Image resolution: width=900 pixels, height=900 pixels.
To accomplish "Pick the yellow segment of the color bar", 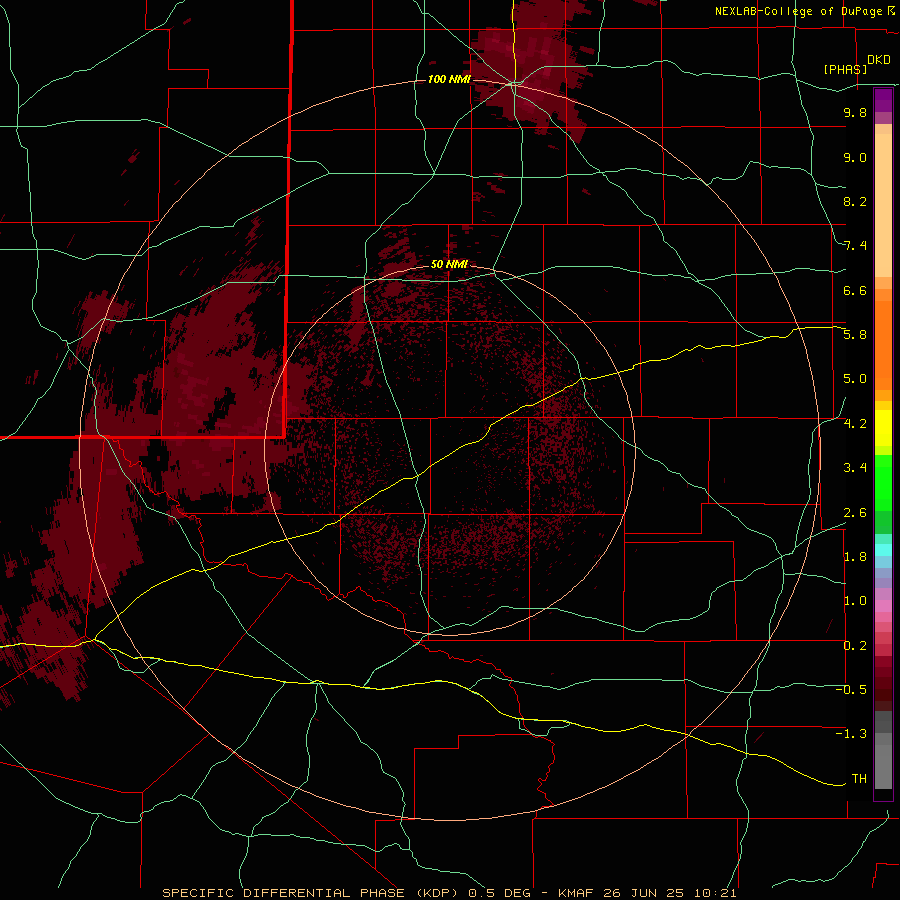I will point(883,428).
